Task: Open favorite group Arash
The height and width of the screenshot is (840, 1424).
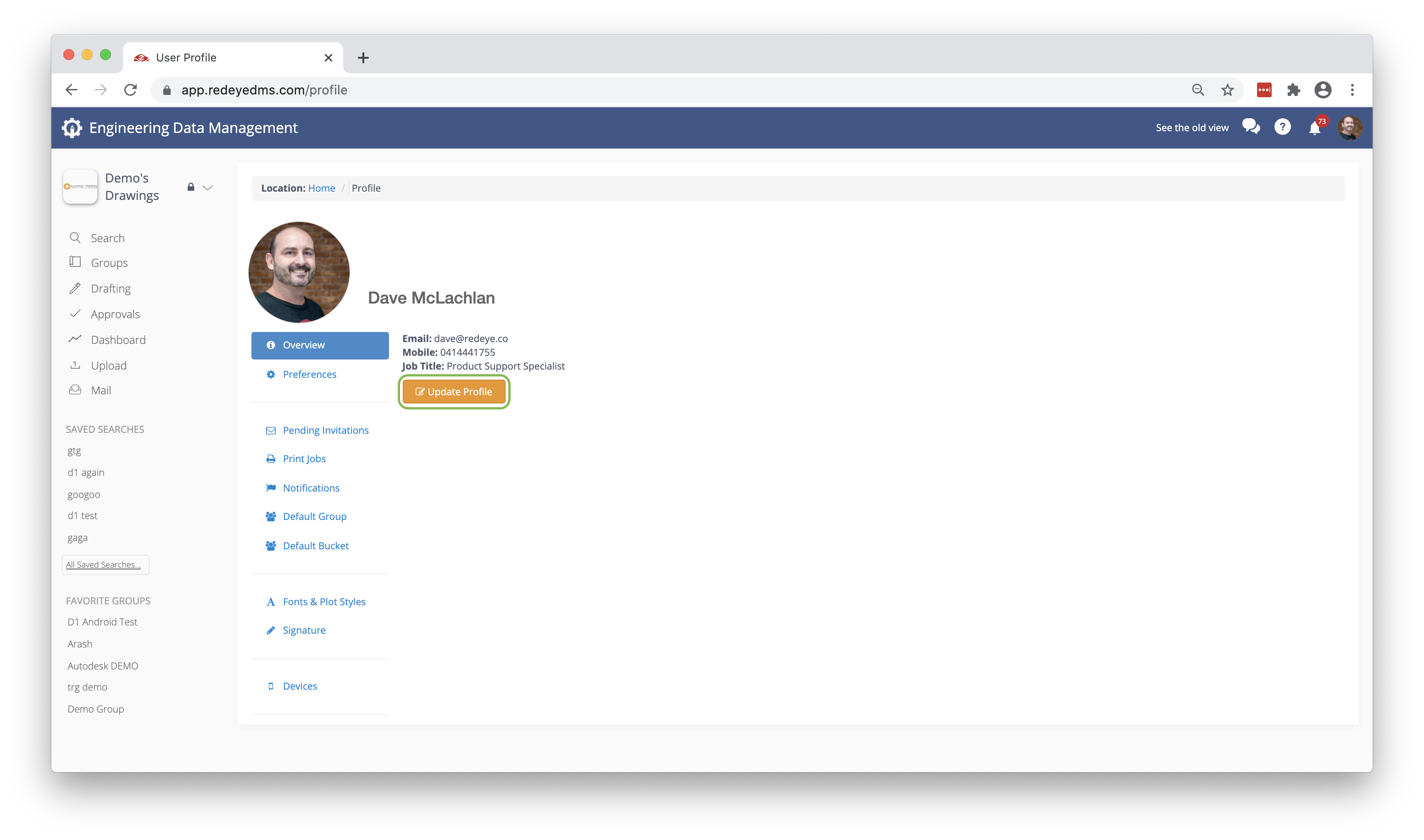Action: tap(80, 645)
